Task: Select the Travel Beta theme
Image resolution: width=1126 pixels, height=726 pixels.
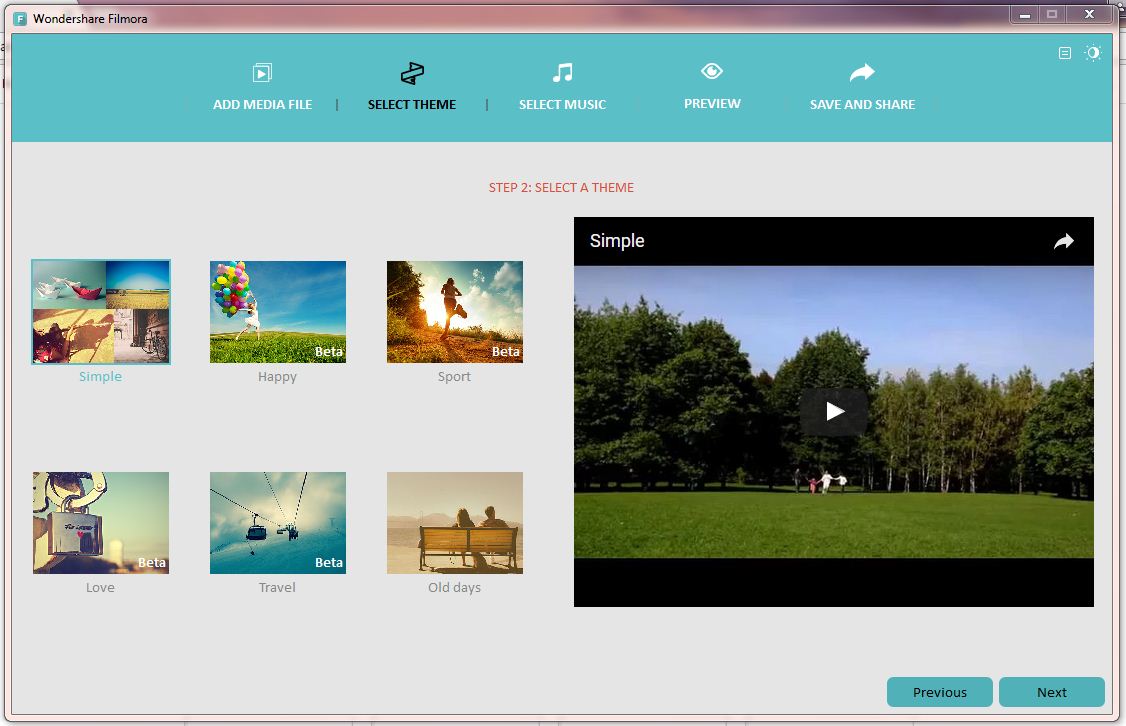Action: click(x=277, y=522)
